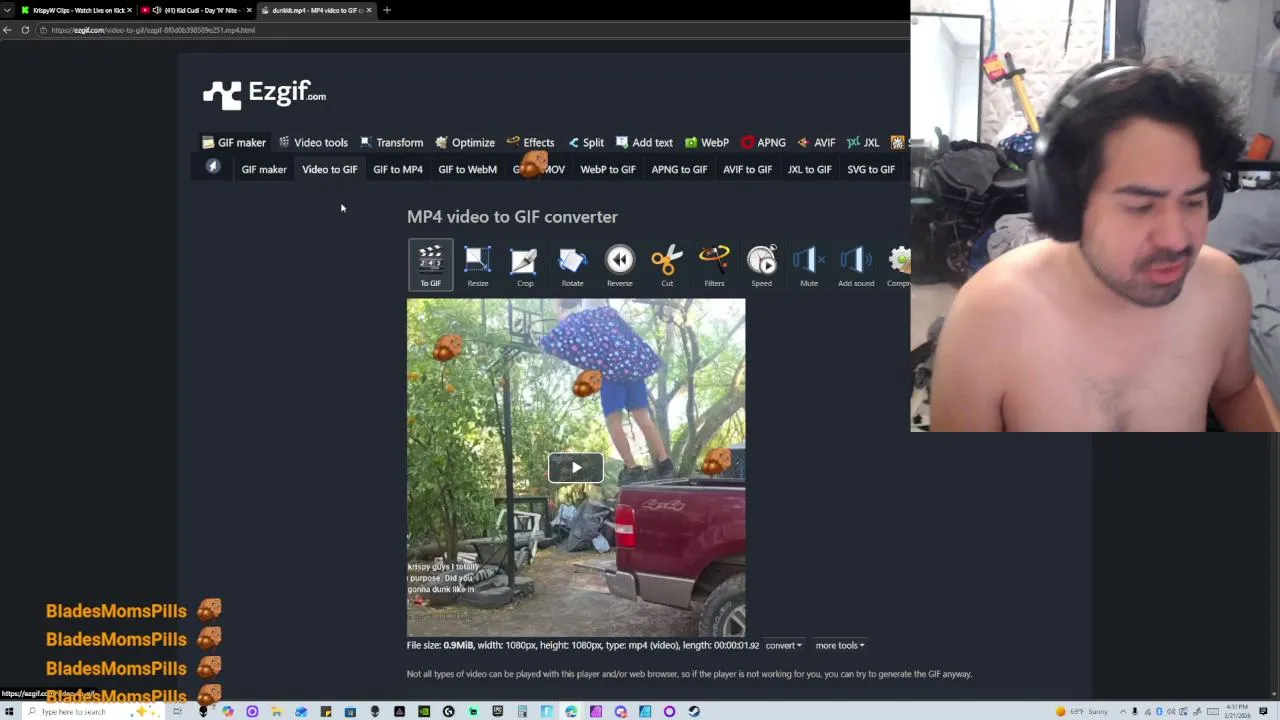Viewport: 1280px width, 720px height.
Task: Close the dunkkk.mp4 Ezgif tab
Action: click(369, 10)
